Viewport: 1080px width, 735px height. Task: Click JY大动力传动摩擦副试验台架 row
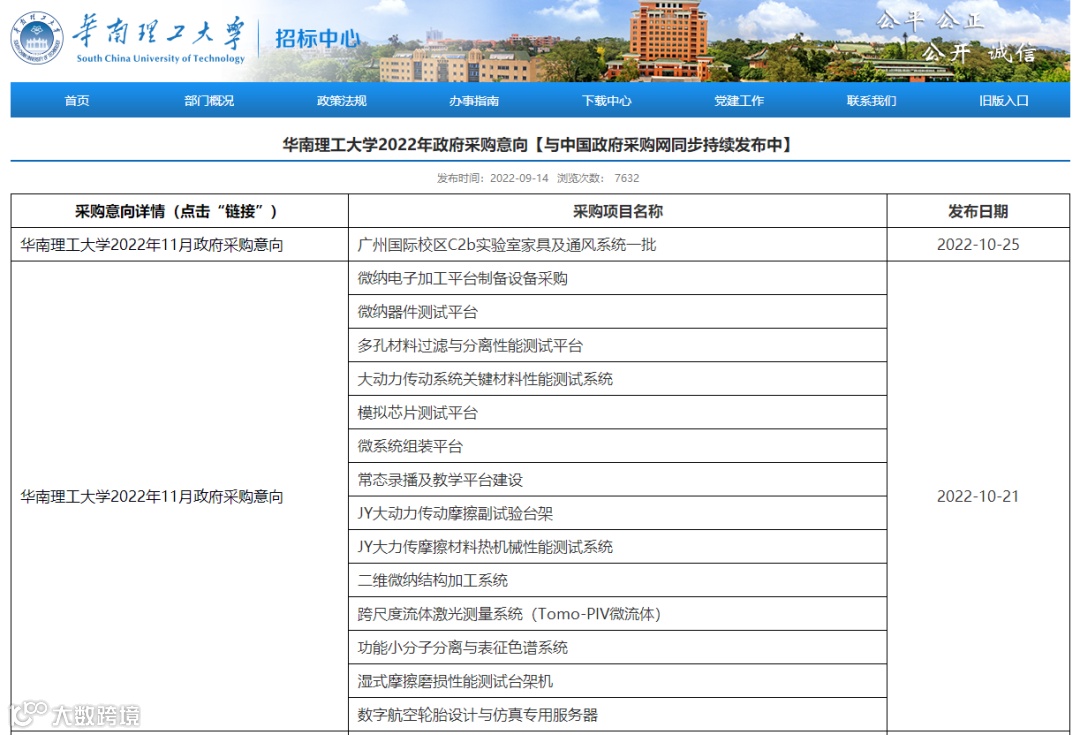tap(618, 513)
